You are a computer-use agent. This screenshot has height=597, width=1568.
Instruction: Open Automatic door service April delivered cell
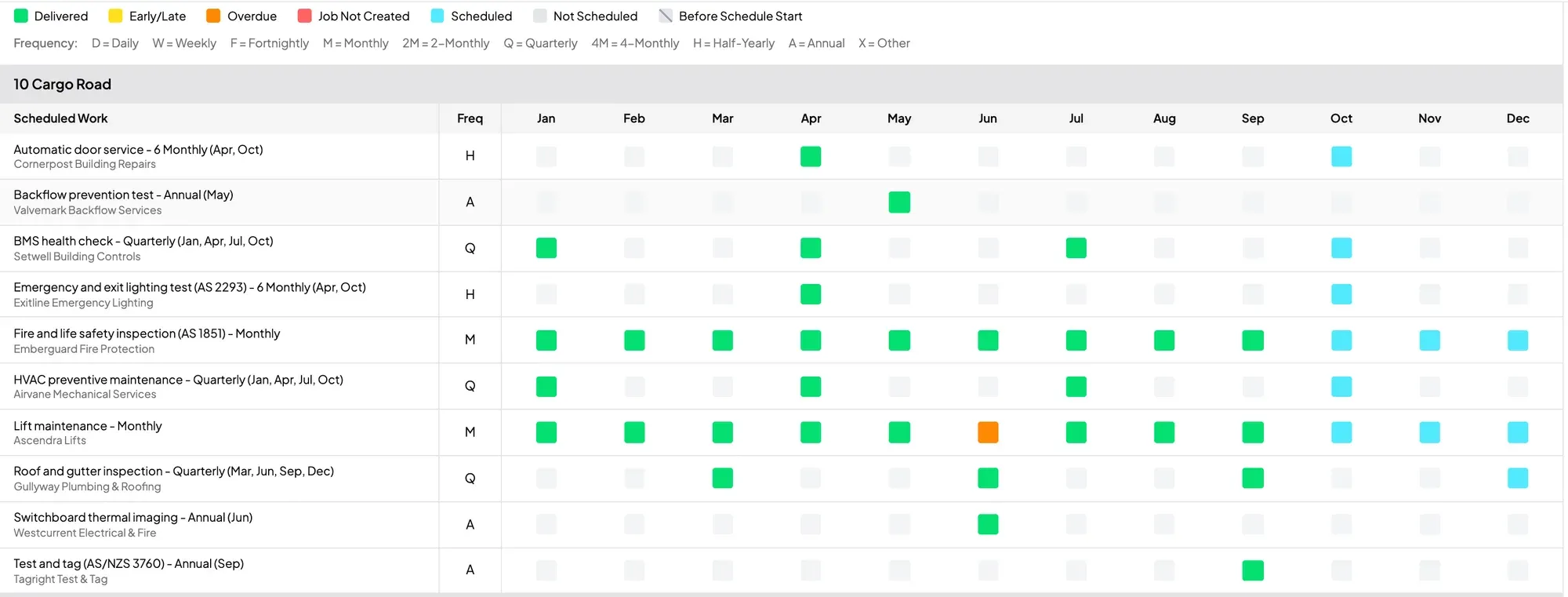point(811,156)
